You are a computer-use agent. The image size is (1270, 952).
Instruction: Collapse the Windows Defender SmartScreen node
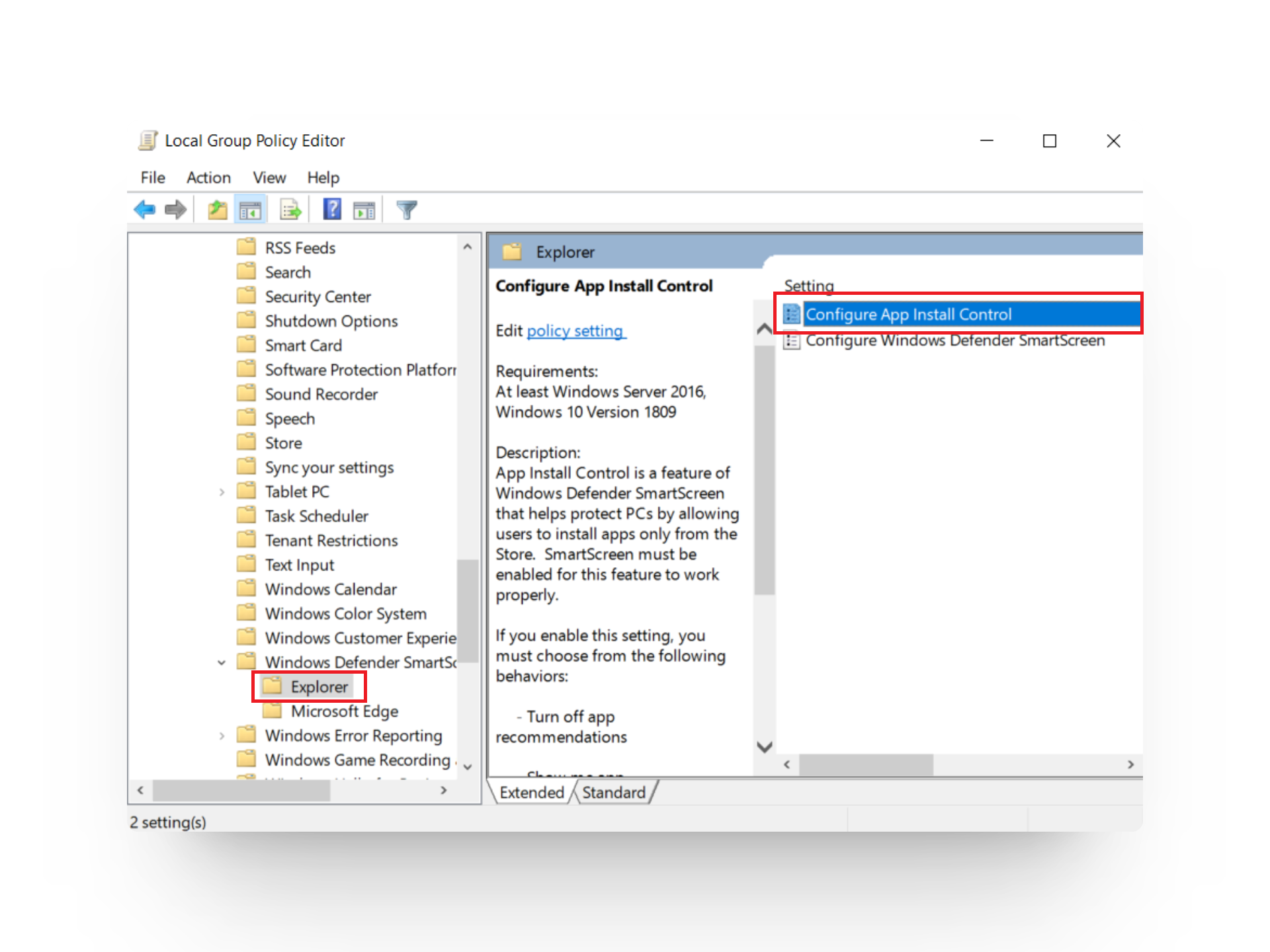222,662
